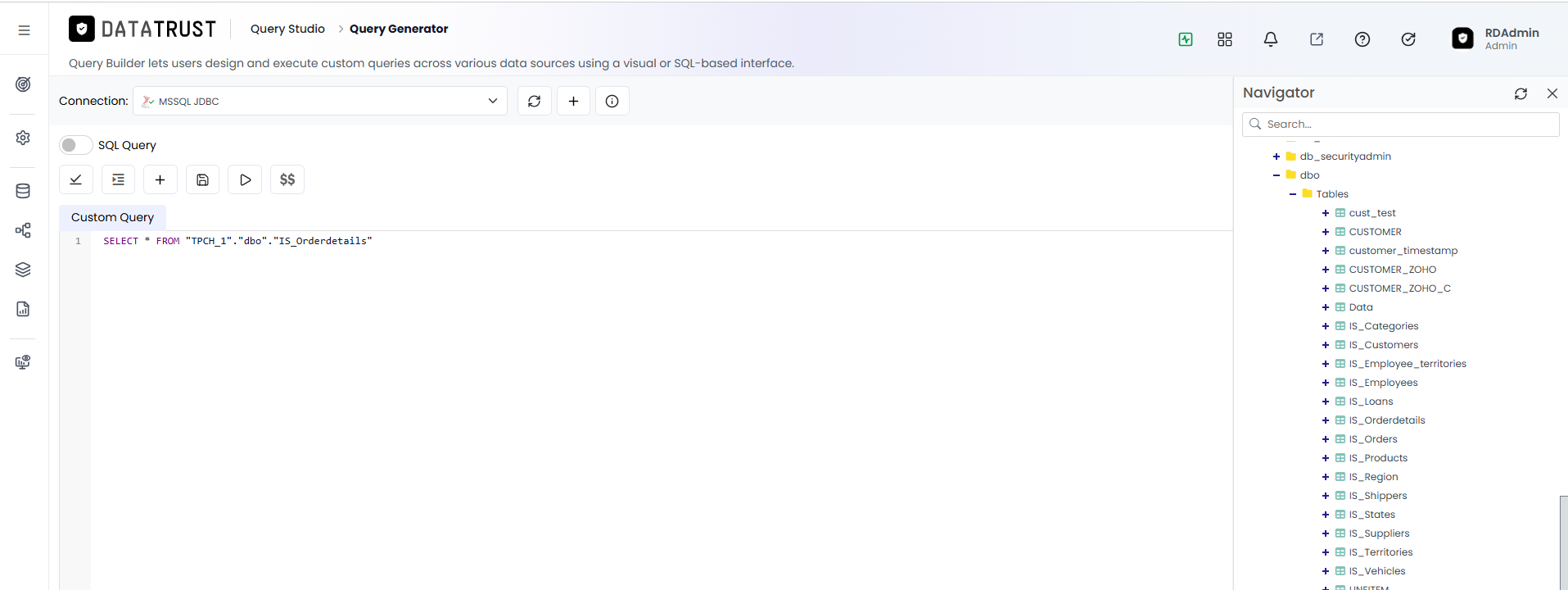The height and width of the screenshot is (590, 1568).
Task: Open the data flow sidebar icon
Action: [23, 230]
